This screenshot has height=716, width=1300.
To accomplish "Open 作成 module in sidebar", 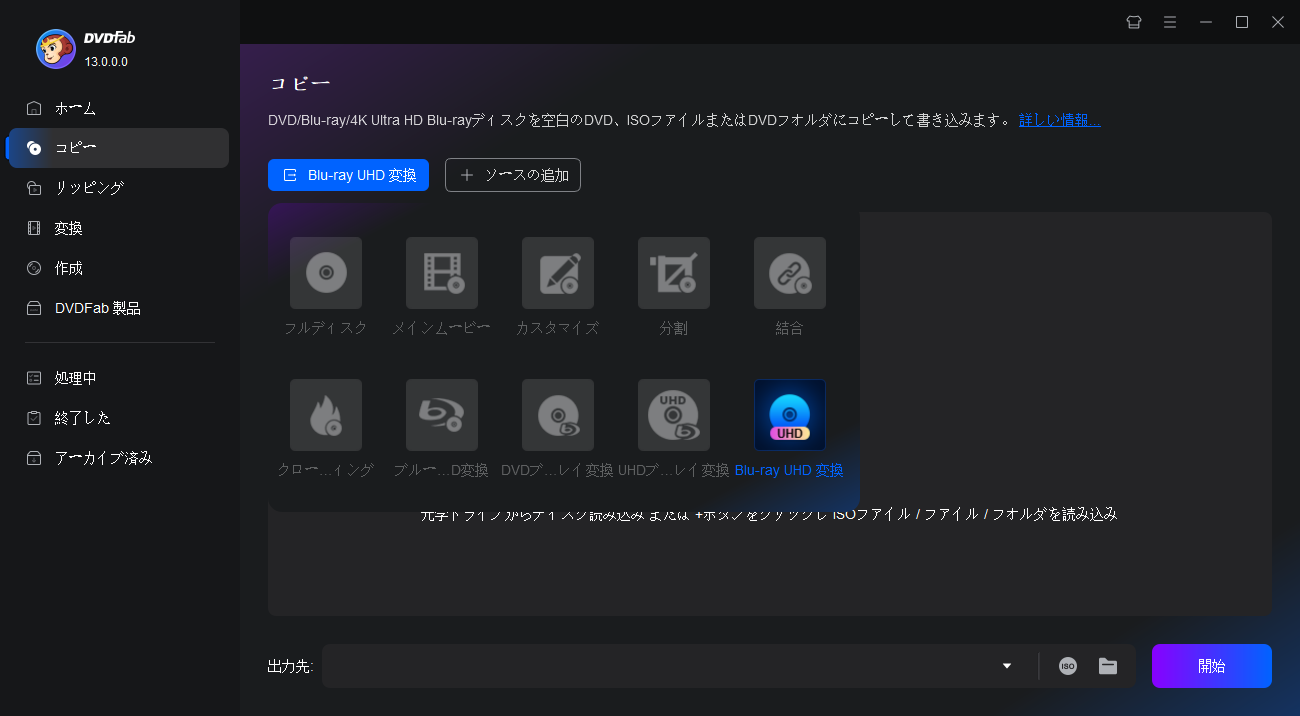I will (x=119, y=268).
